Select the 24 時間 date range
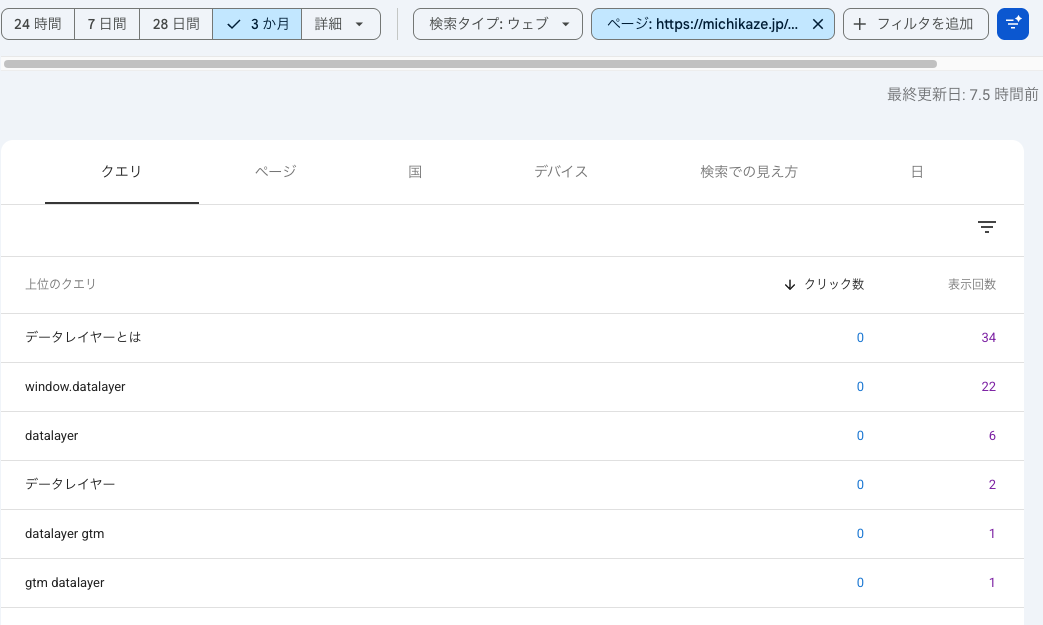Screen dimensions: 1043x625 [38, 24]
